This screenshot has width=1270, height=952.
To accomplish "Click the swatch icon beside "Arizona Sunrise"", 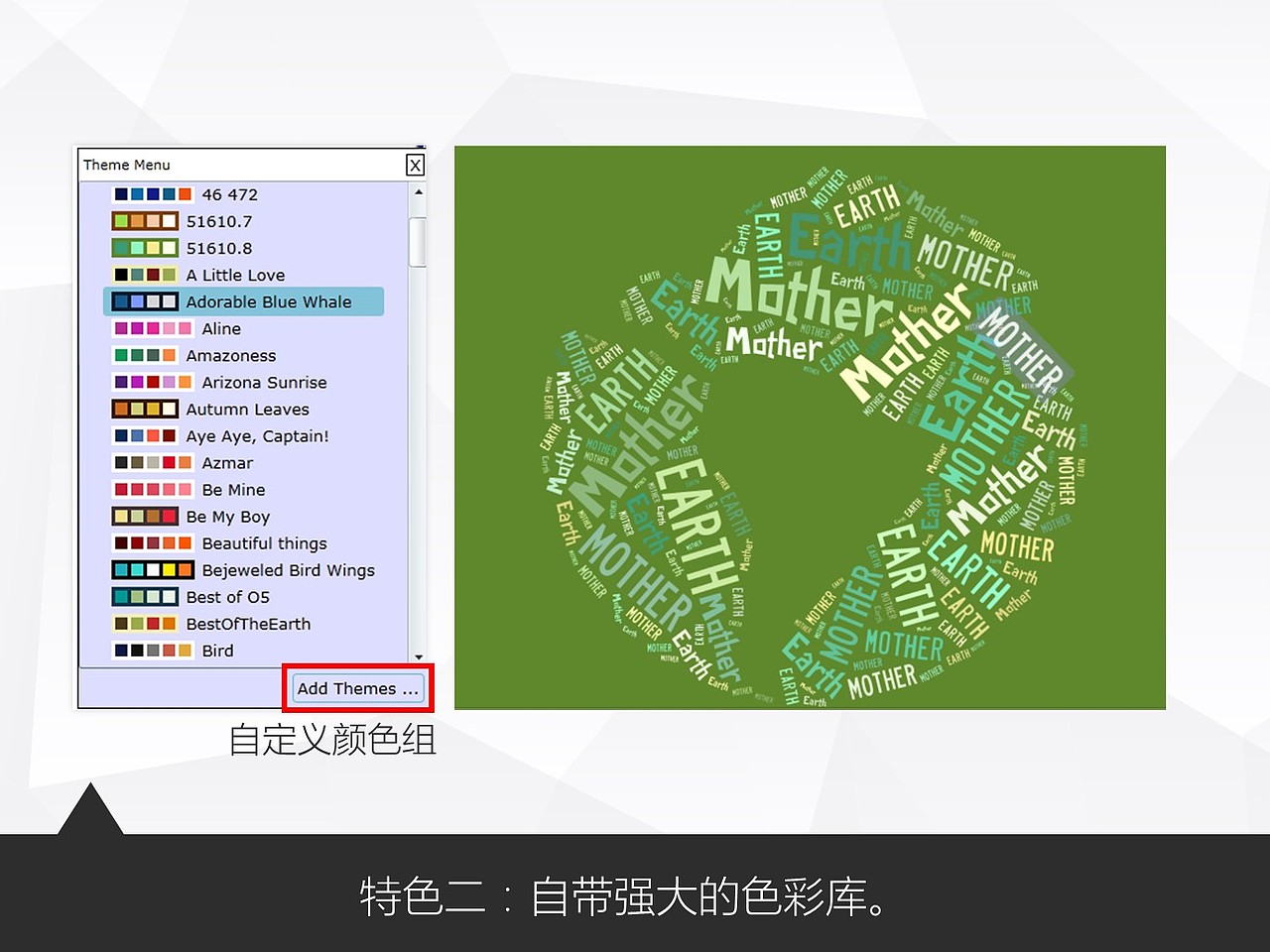I will tap(151, 382).
